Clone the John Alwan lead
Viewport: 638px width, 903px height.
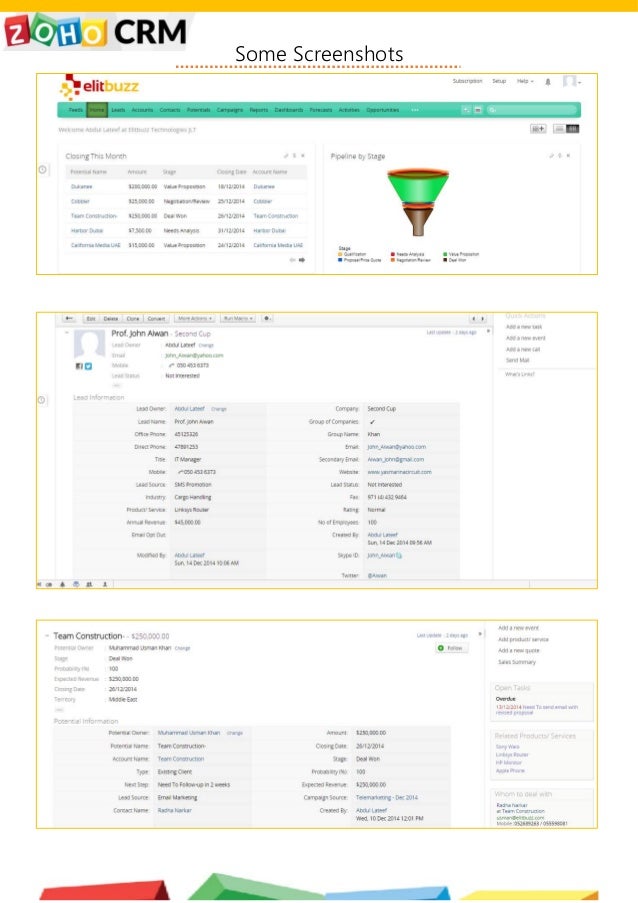coord(133,318)
